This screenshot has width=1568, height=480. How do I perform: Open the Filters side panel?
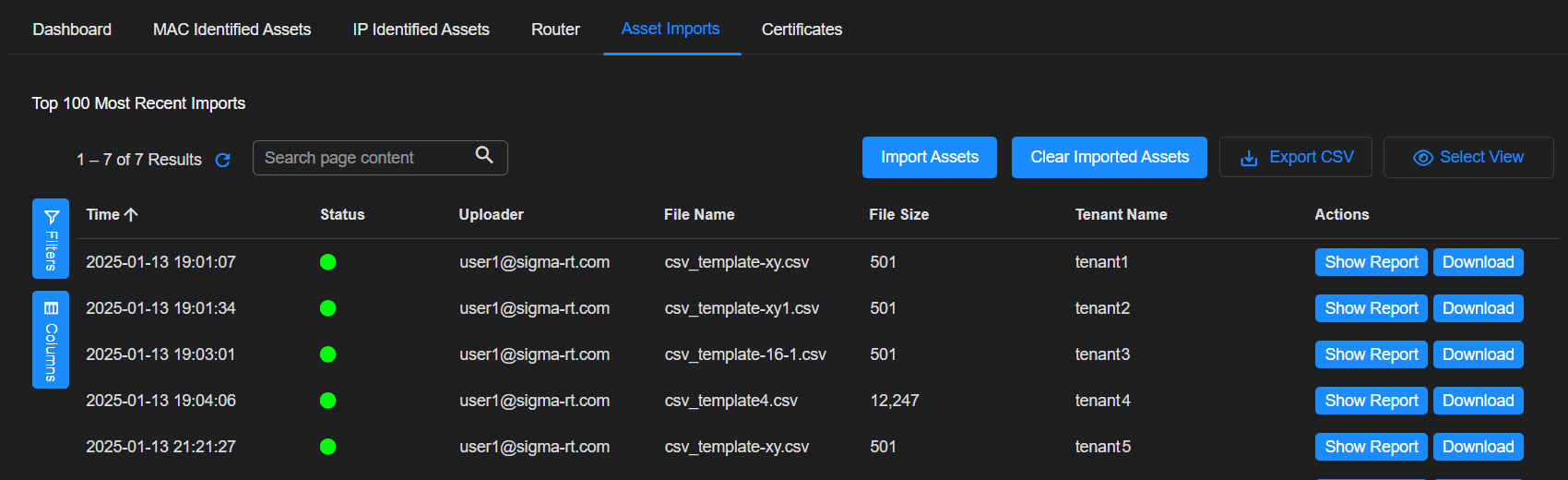pos(51,239)
